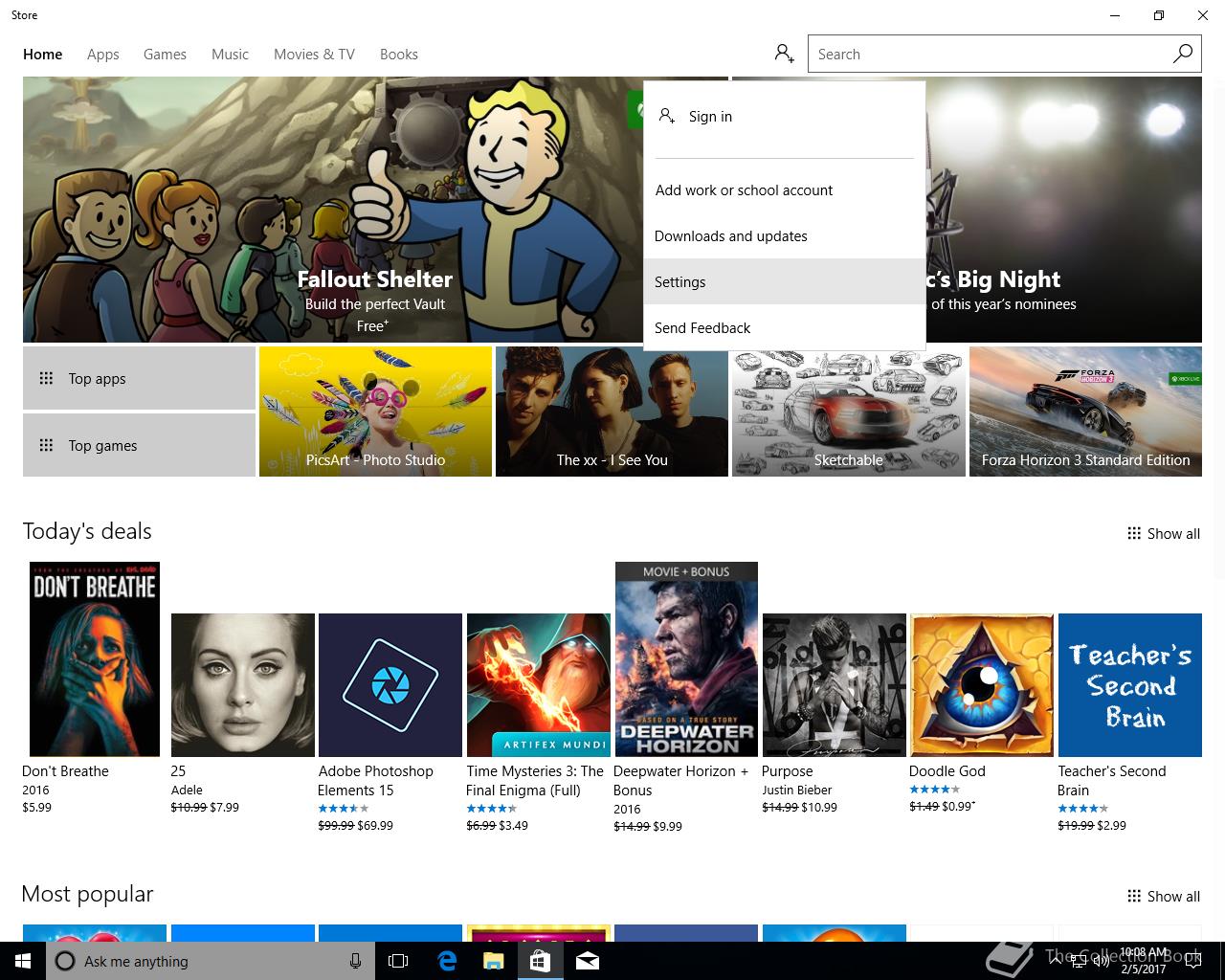The width and height of the screenshot is (1225, 980).
Task: Click the Doodle God title text
Action: 947,771
